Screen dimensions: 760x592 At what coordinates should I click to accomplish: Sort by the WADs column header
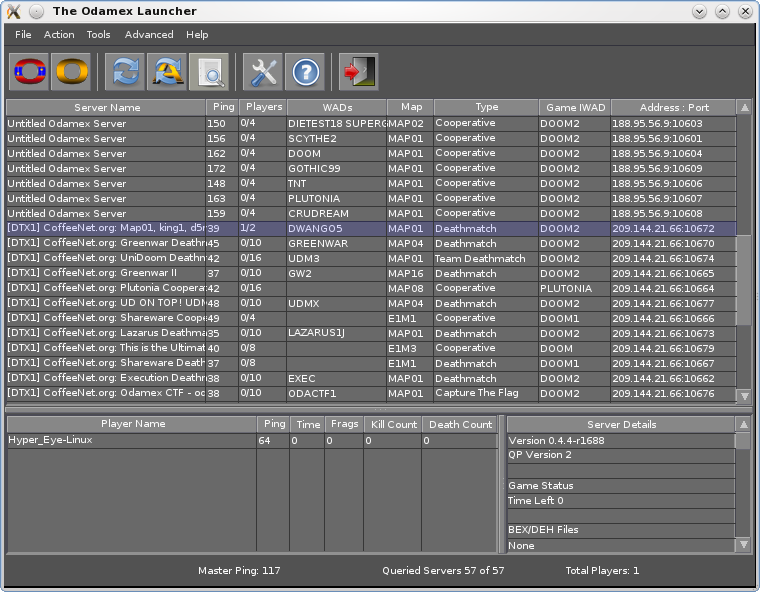337,107
